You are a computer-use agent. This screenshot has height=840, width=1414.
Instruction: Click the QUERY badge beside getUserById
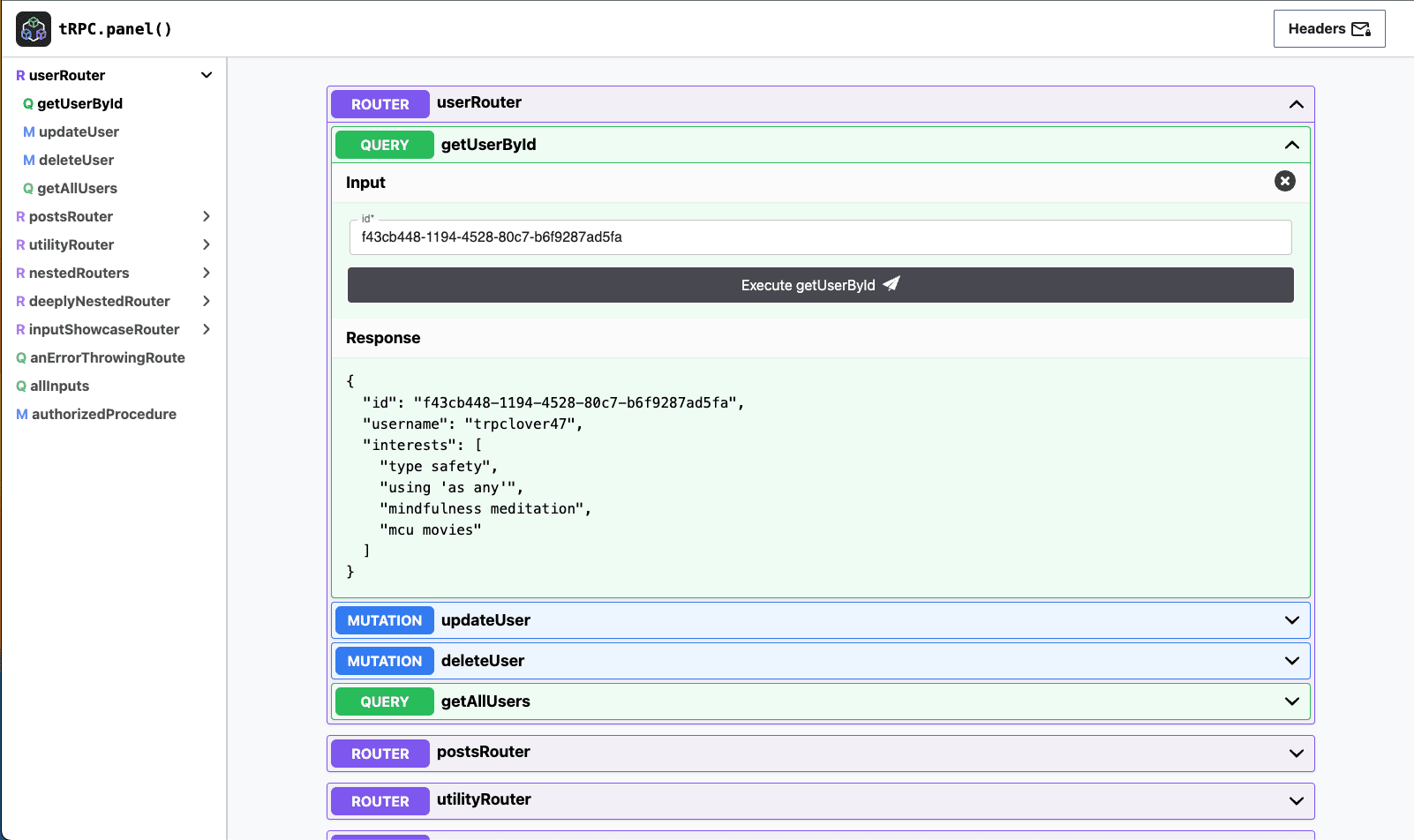pyautogui.click(x=385, y=145)
